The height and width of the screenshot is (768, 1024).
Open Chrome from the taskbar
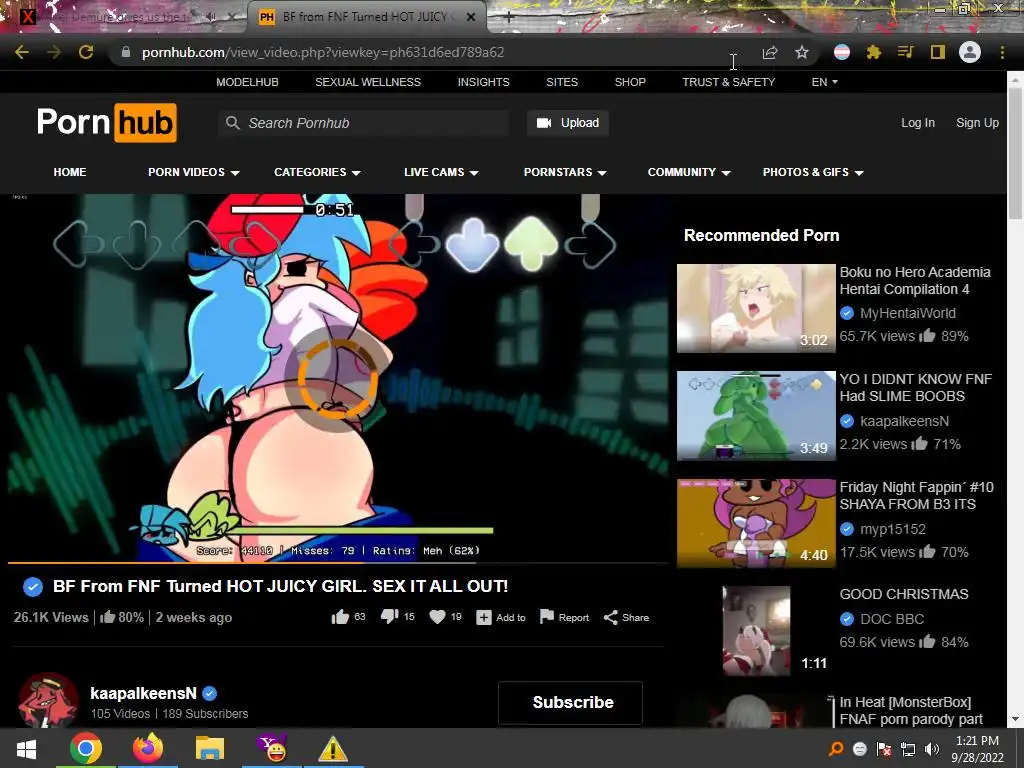coord(86,749)
